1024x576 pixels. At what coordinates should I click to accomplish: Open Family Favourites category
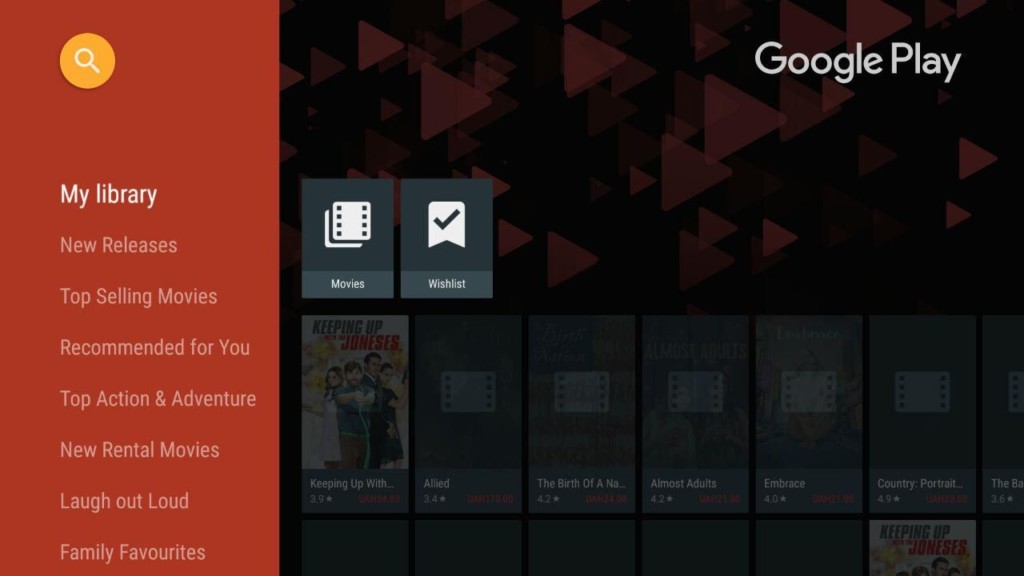(x=132, y=552)
